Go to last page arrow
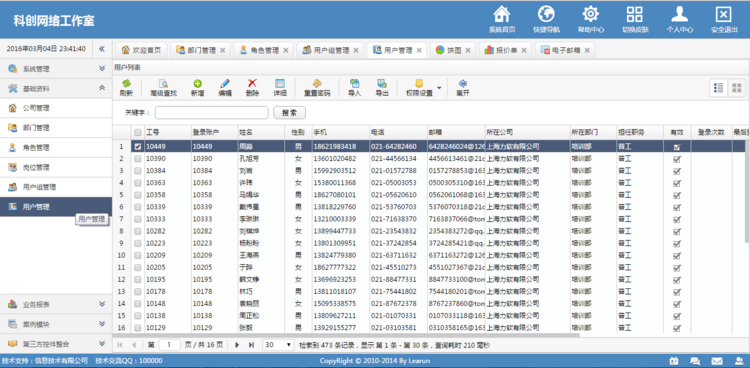750x368 pixels. pyautogui.click(x=251, y=345)
